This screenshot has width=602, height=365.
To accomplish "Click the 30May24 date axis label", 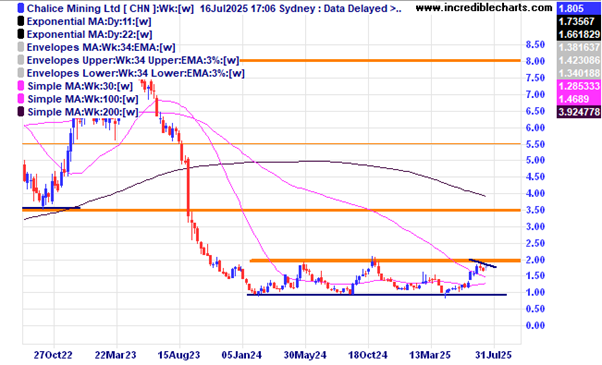I will click(x=305, y=355).
